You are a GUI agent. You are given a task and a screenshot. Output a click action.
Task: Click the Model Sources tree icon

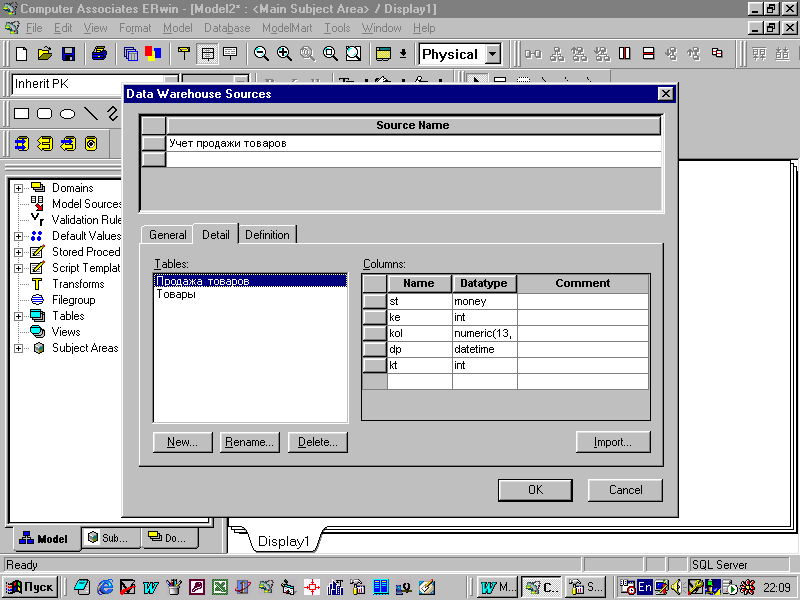pos(37,203)
